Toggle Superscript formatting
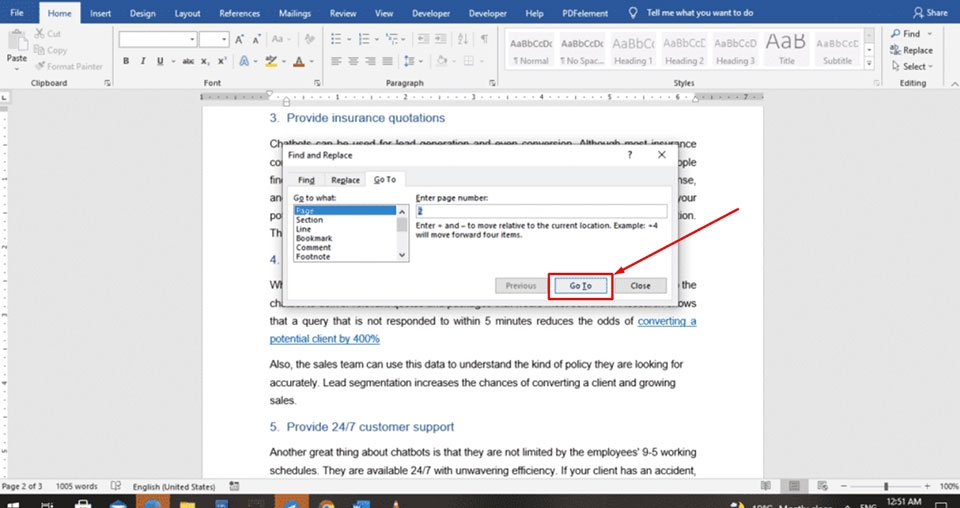960x508 pixels. coord(222,61)
